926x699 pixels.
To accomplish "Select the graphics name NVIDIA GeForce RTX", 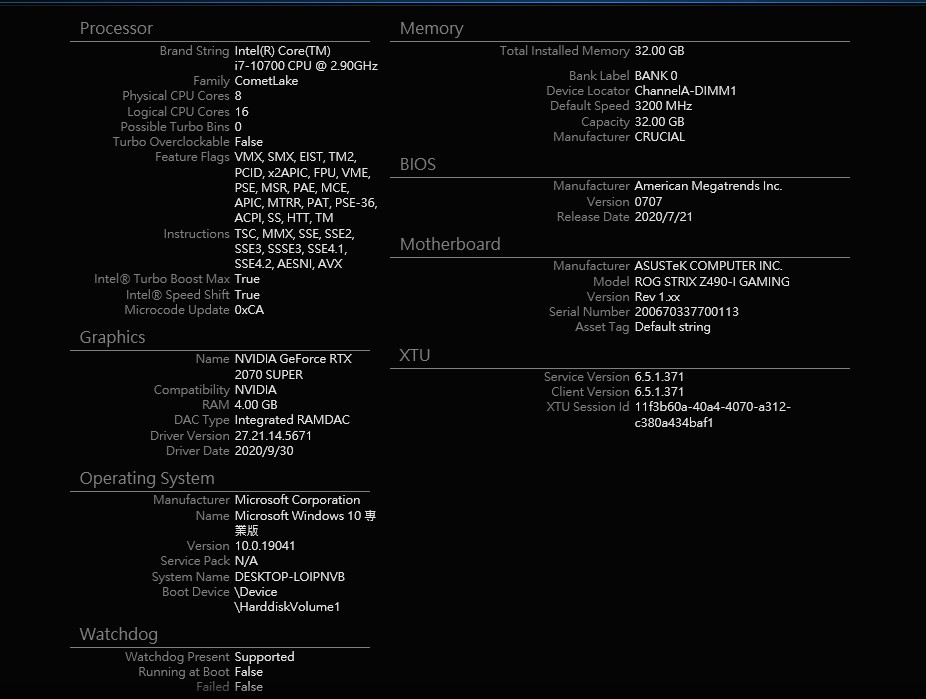I will 293,359.
